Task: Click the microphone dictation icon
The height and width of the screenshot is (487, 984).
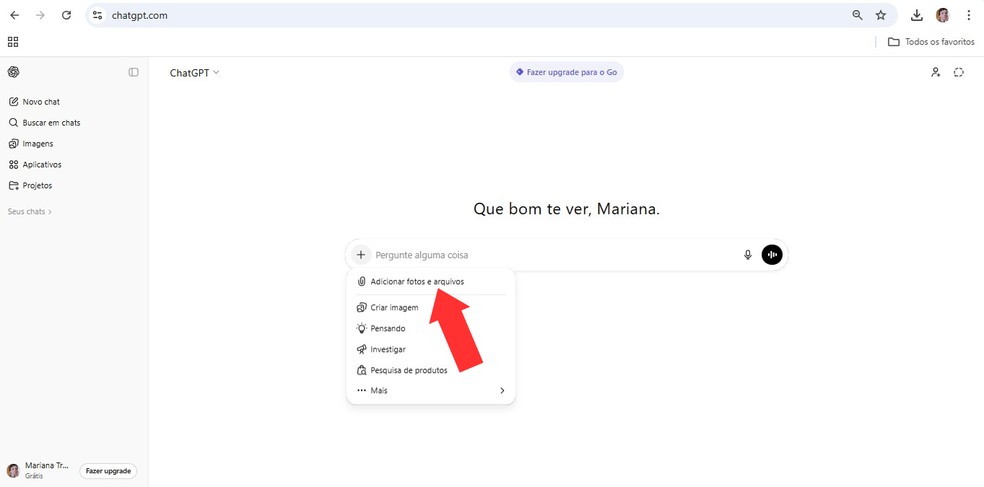Action: click(747, 255)
